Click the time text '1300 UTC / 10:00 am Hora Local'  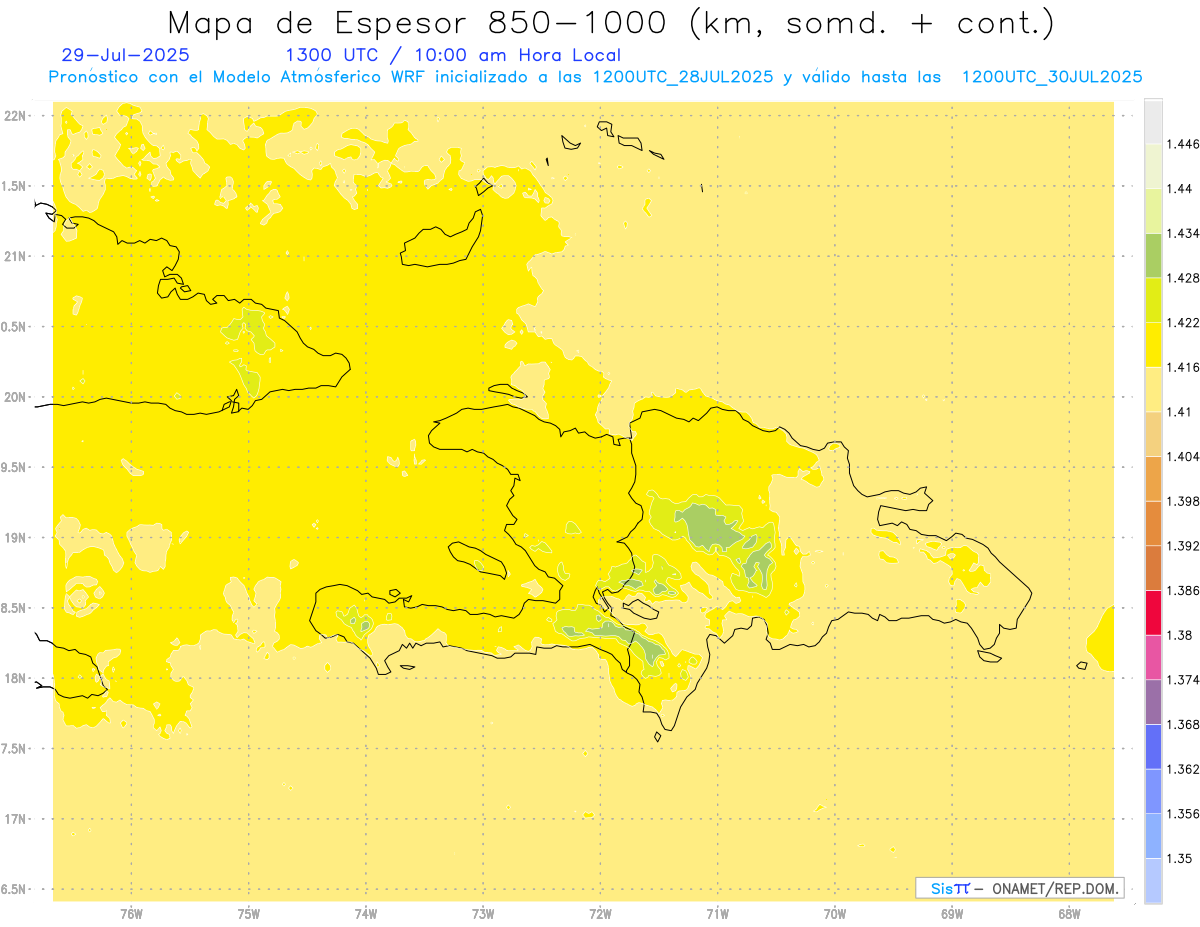click(453, 56)
